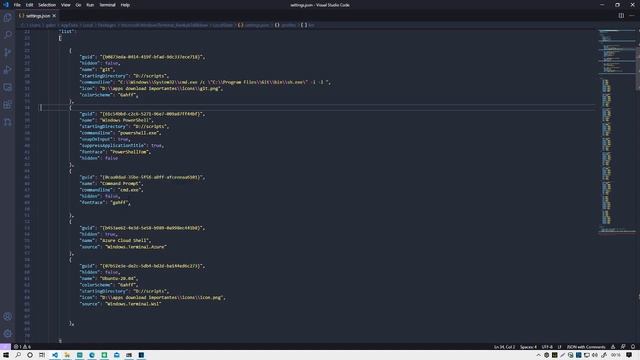Click the list breadcrumb segment
The width and height of the screenshot is (640, 360).
point(308,25)
